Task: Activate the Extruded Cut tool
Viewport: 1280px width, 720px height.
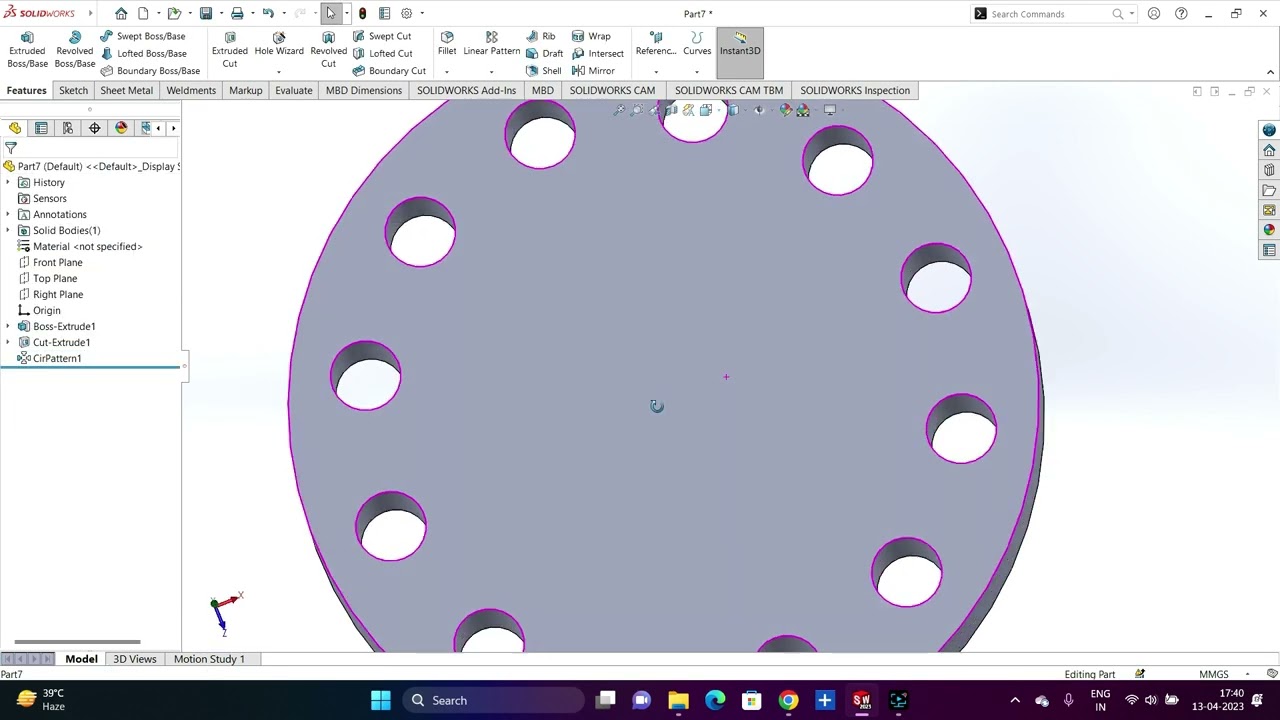Action: point(229,50)
